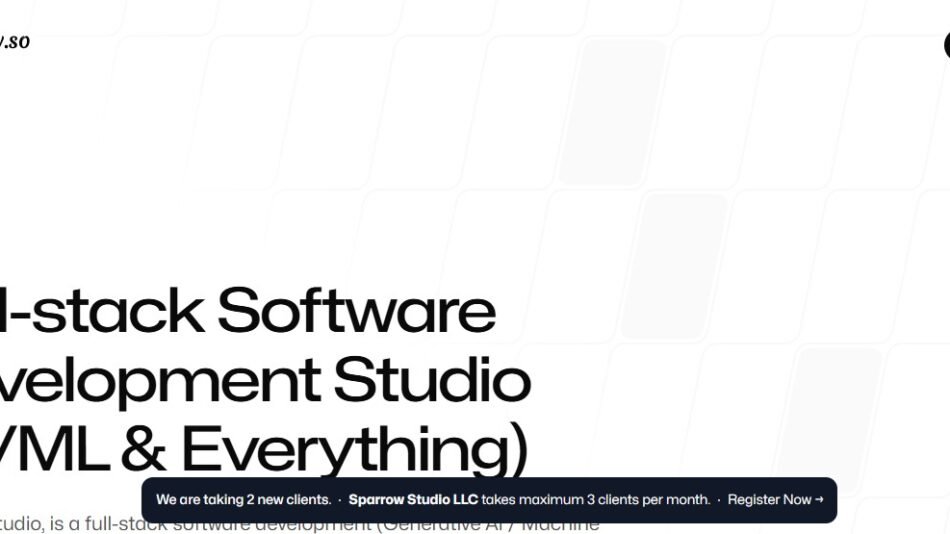Click the first dot separator in the banner
The width and height of the screenshot is (950, 534).
pos(340,500)
